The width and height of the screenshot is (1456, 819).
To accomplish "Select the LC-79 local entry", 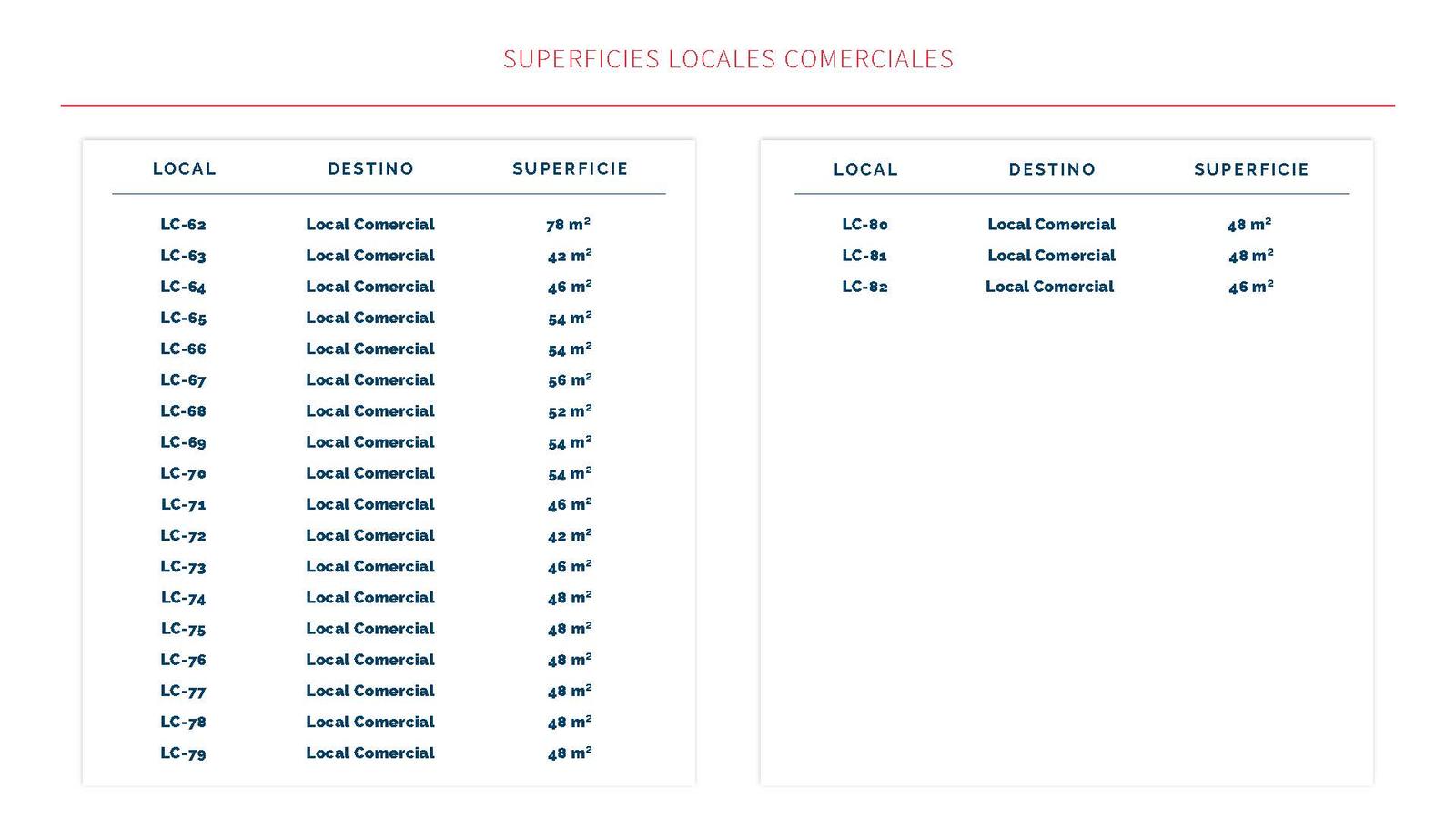I will pyautogui.click(x=183, y=753).
